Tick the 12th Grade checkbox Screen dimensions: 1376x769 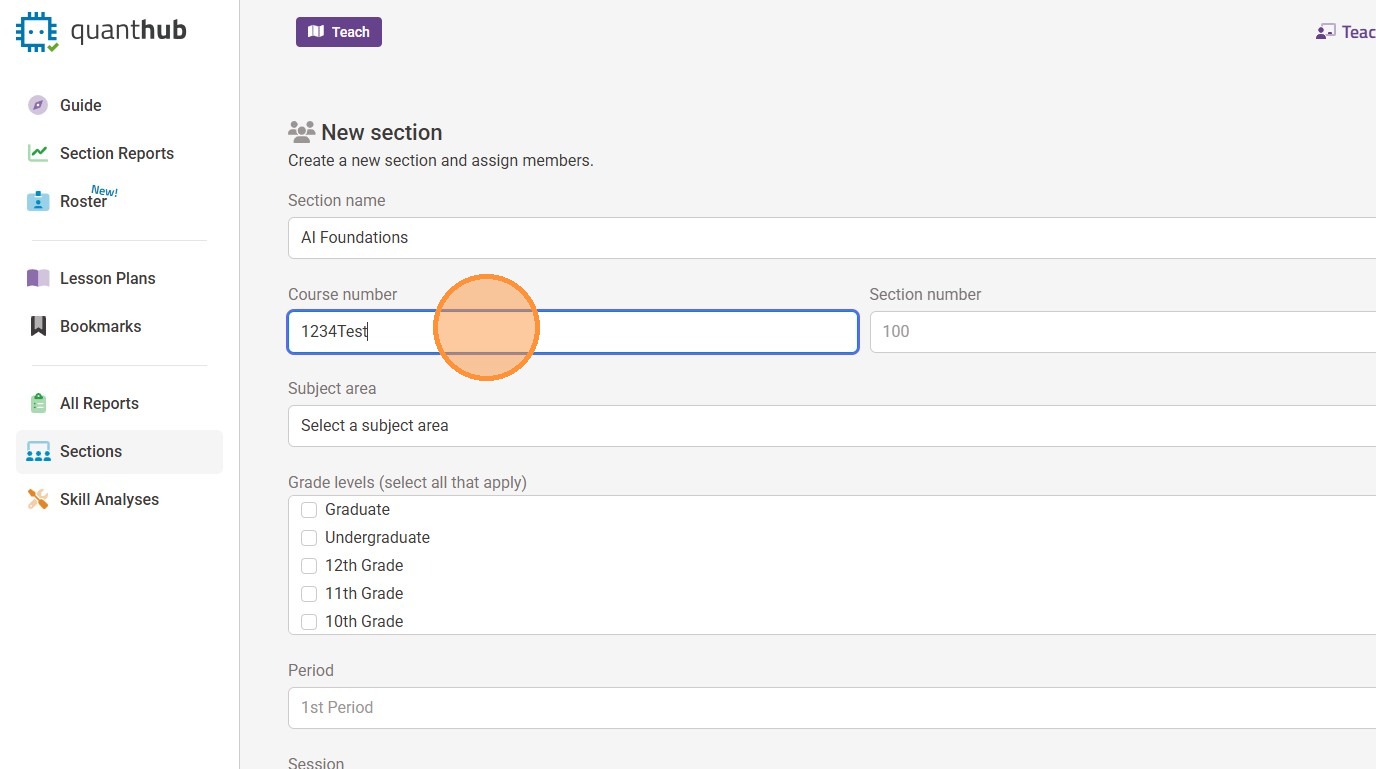[309, 566]
